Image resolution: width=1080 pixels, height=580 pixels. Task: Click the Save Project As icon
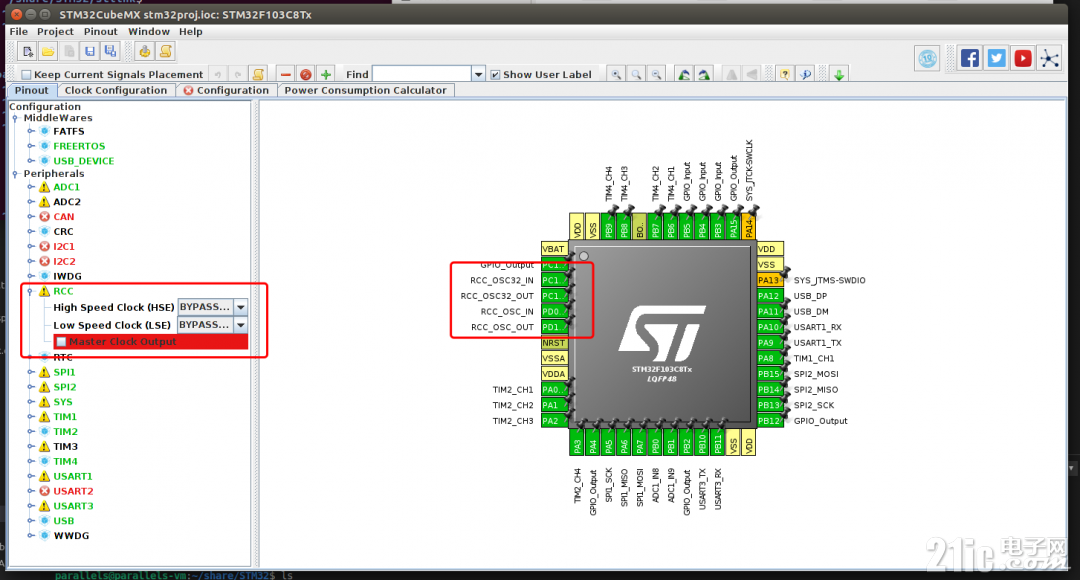[110, 51]
